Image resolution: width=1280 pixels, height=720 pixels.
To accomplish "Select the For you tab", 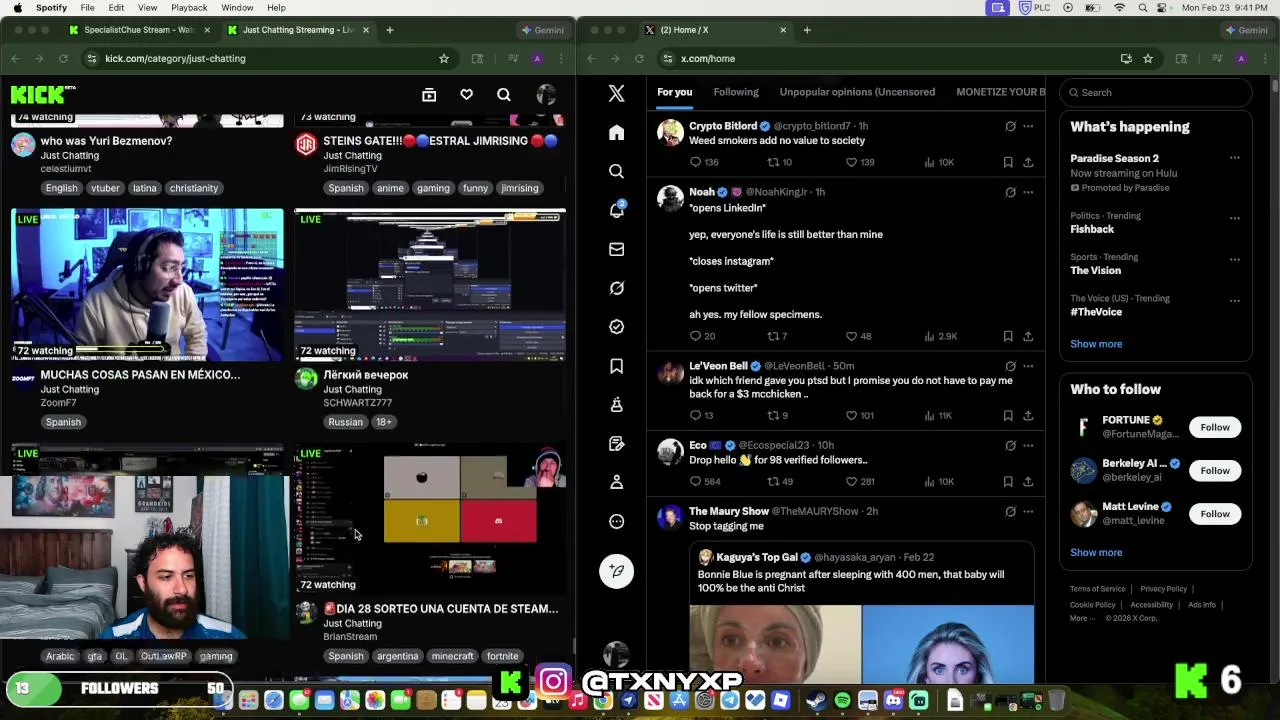I will coord(674,92).
